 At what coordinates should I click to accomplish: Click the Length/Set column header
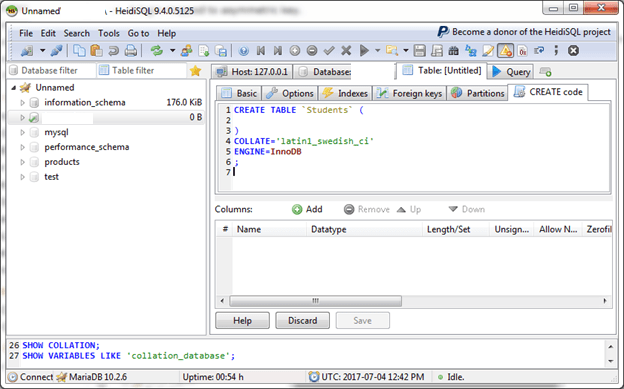coord(456,229)
